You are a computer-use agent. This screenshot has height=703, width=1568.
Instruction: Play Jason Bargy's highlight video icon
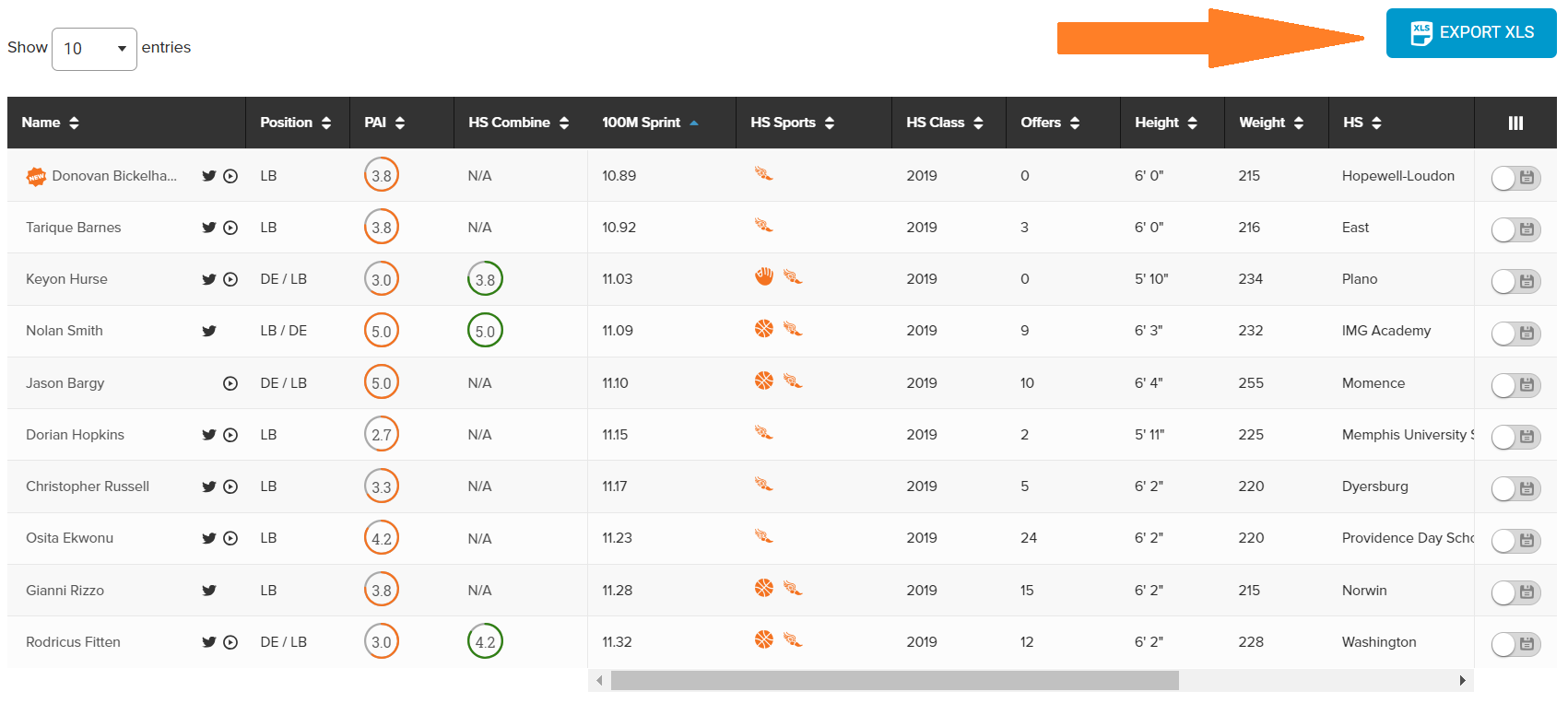click(230, 383)
